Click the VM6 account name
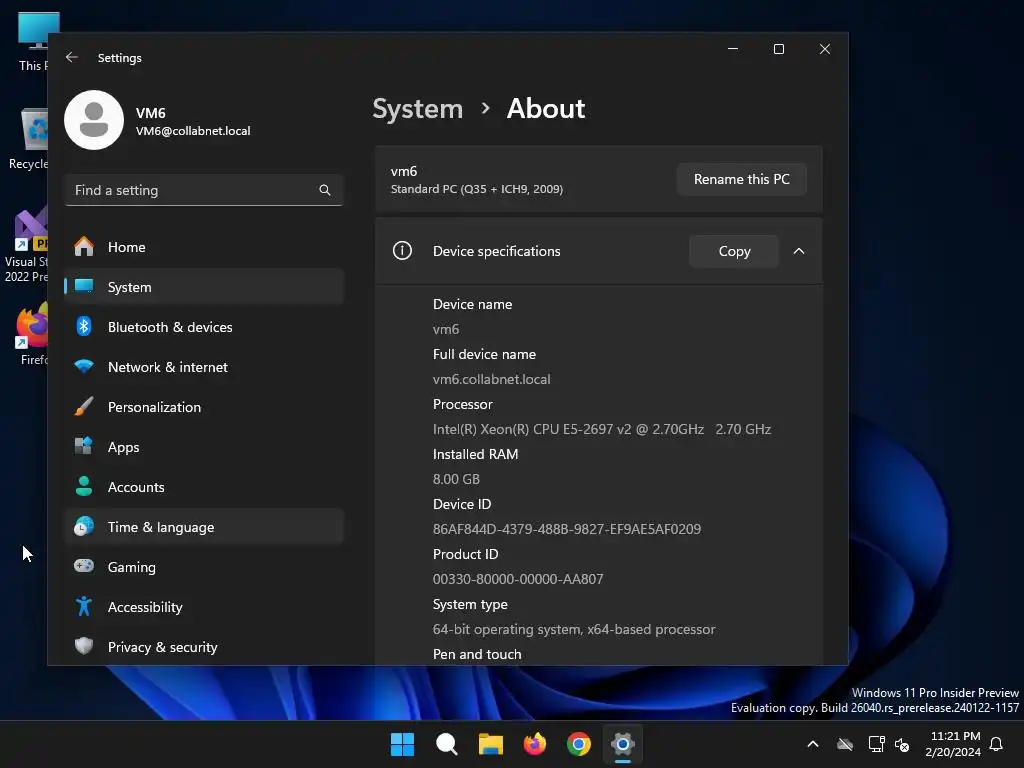 pos(150,112)
